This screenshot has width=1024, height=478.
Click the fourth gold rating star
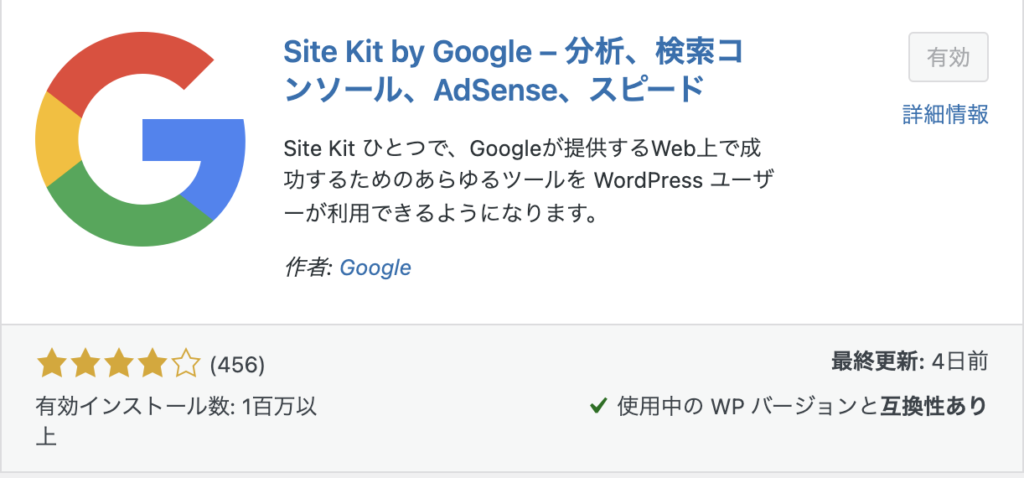click(x=152, y=362)
